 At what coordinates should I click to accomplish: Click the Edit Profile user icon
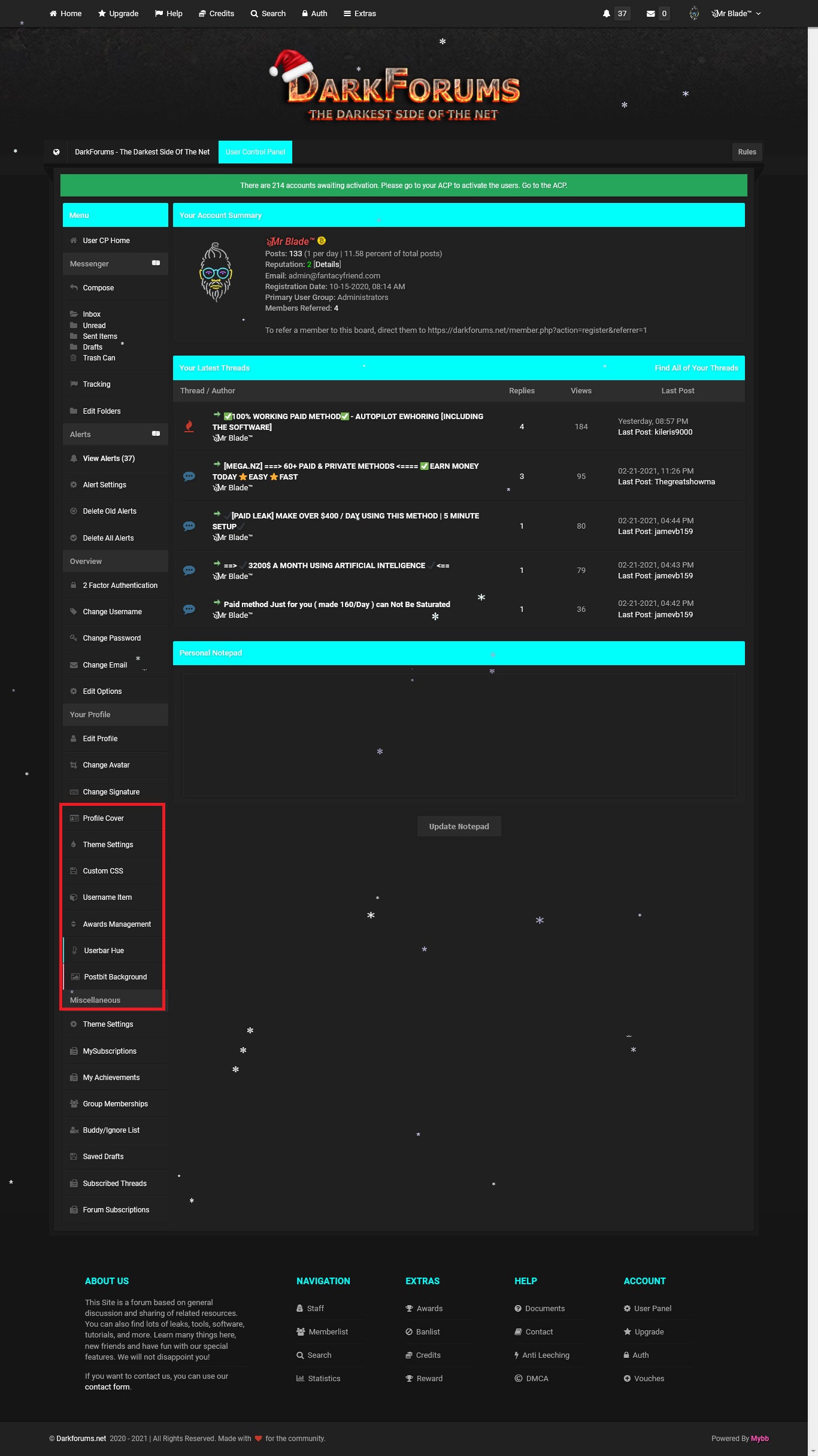click(x=74, y=738)
